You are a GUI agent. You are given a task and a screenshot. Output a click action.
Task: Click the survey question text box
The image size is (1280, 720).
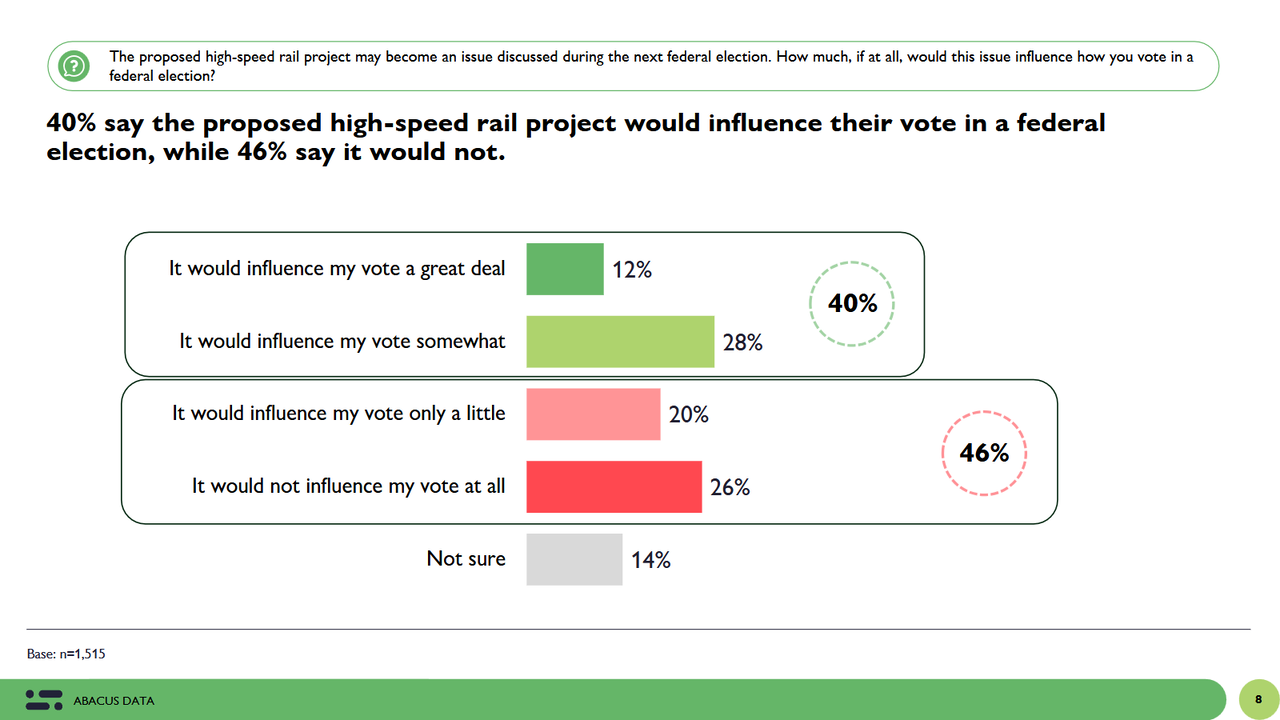click(x=650, y=66)
